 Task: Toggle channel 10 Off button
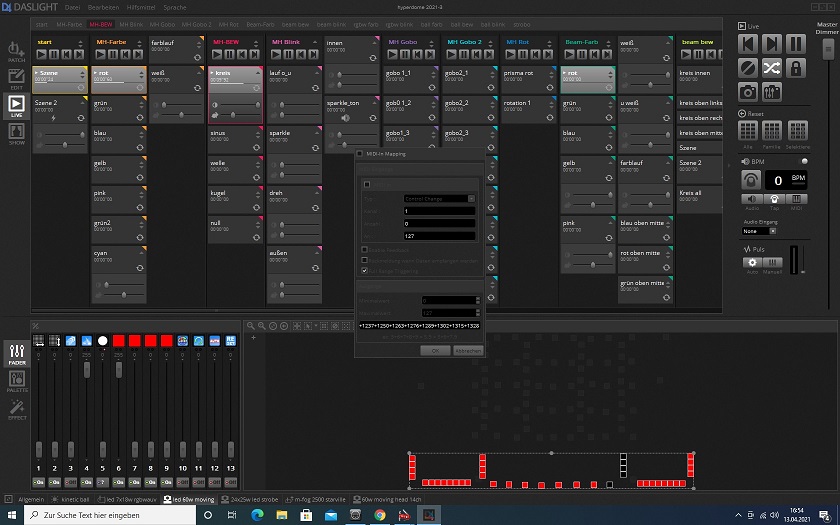tap(183, 482)
